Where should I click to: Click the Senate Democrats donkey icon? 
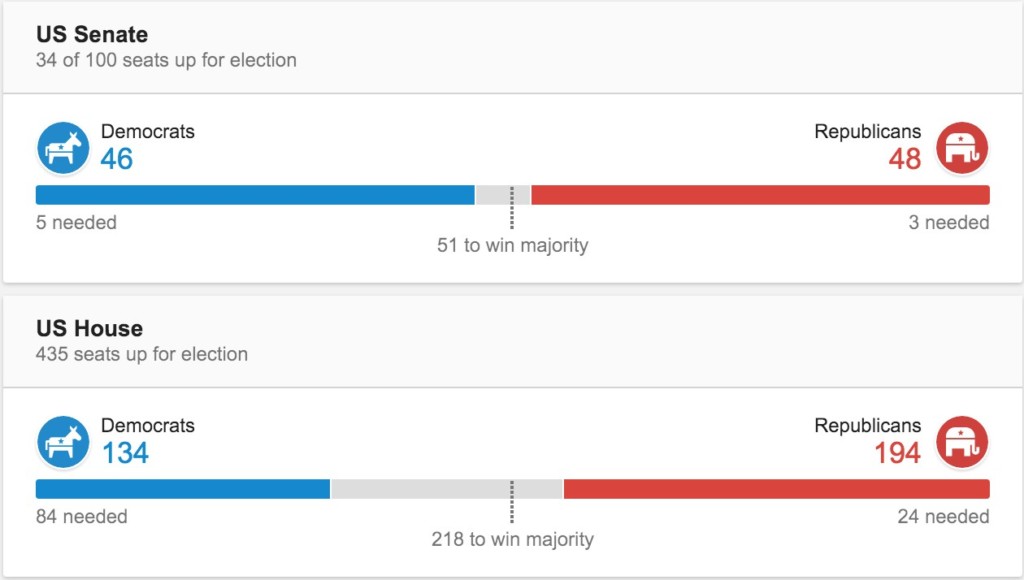pos(63,148)
